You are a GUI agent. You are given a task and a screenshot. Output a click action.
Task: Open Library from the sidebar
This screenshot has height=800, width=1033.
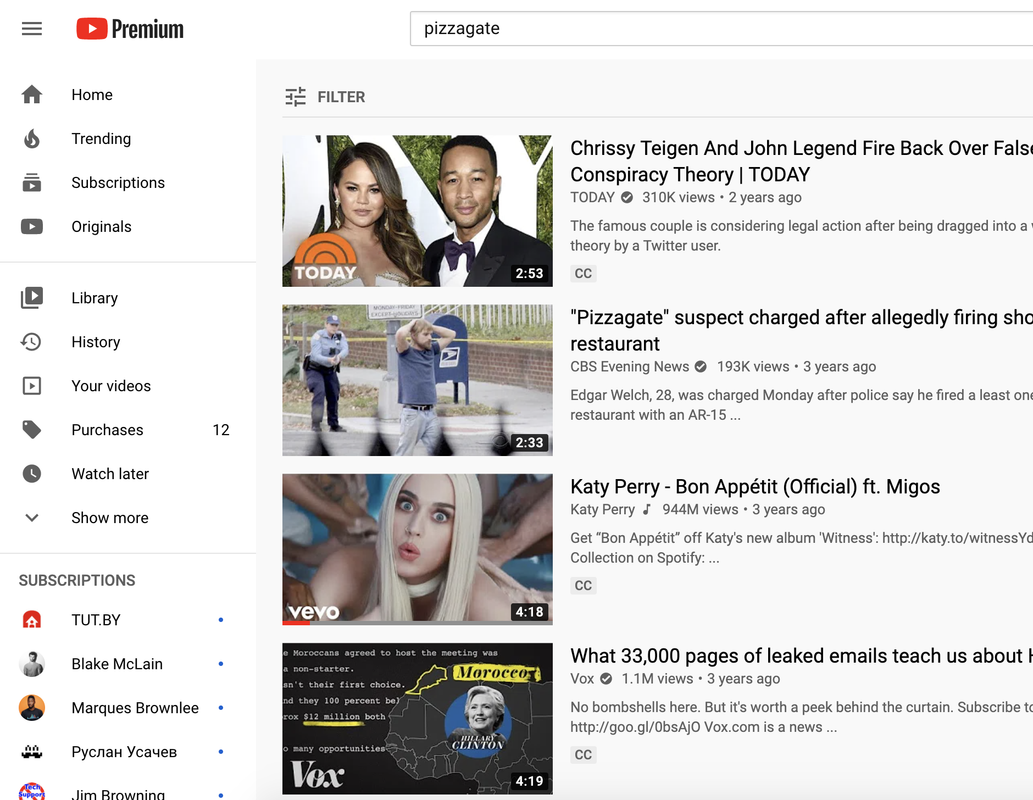click(x=128, y=298)
